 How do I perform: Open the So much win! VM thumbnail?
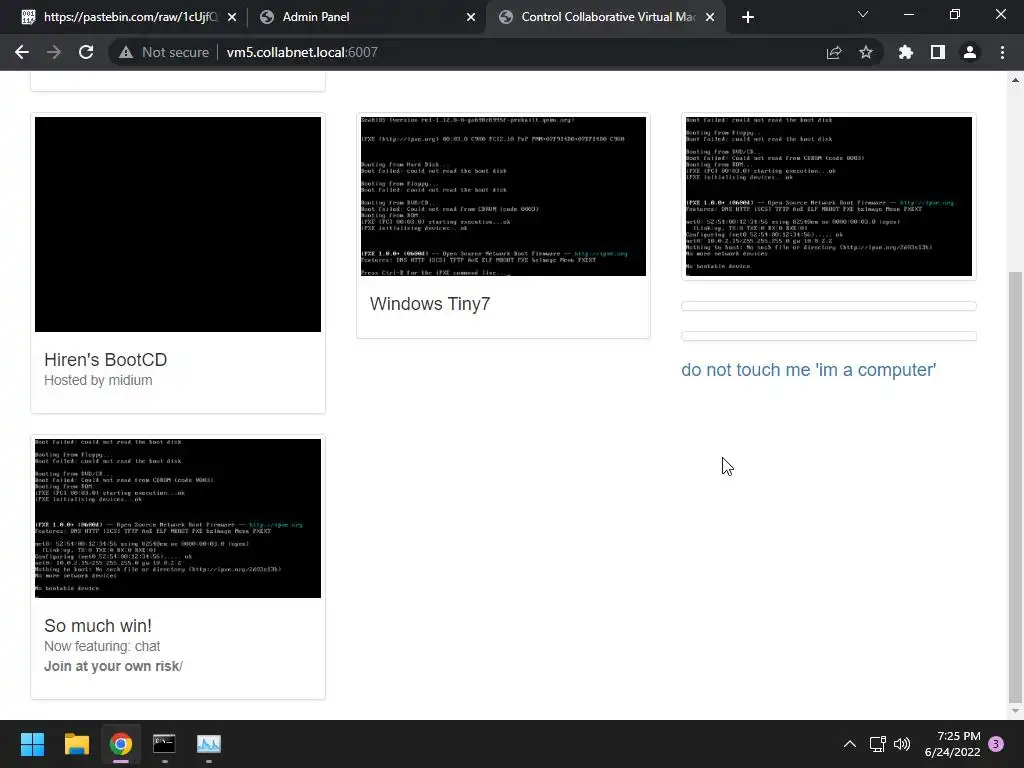point(178,518)
